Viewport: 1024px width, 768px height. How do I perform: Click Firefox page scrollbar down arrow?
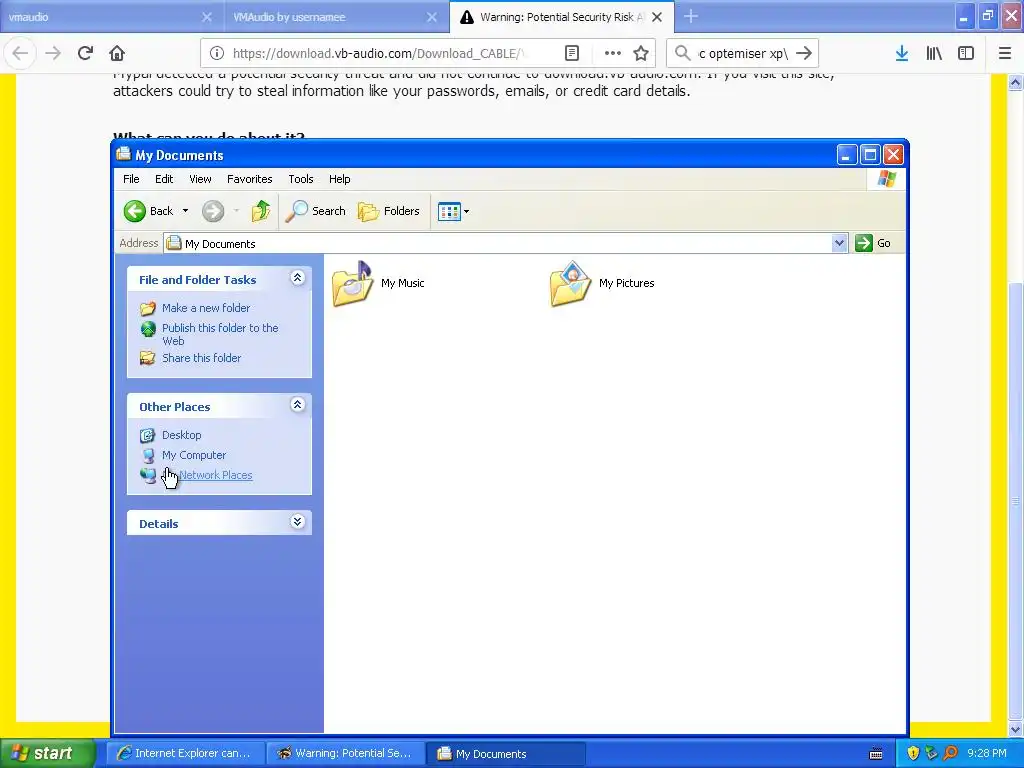1015,729
